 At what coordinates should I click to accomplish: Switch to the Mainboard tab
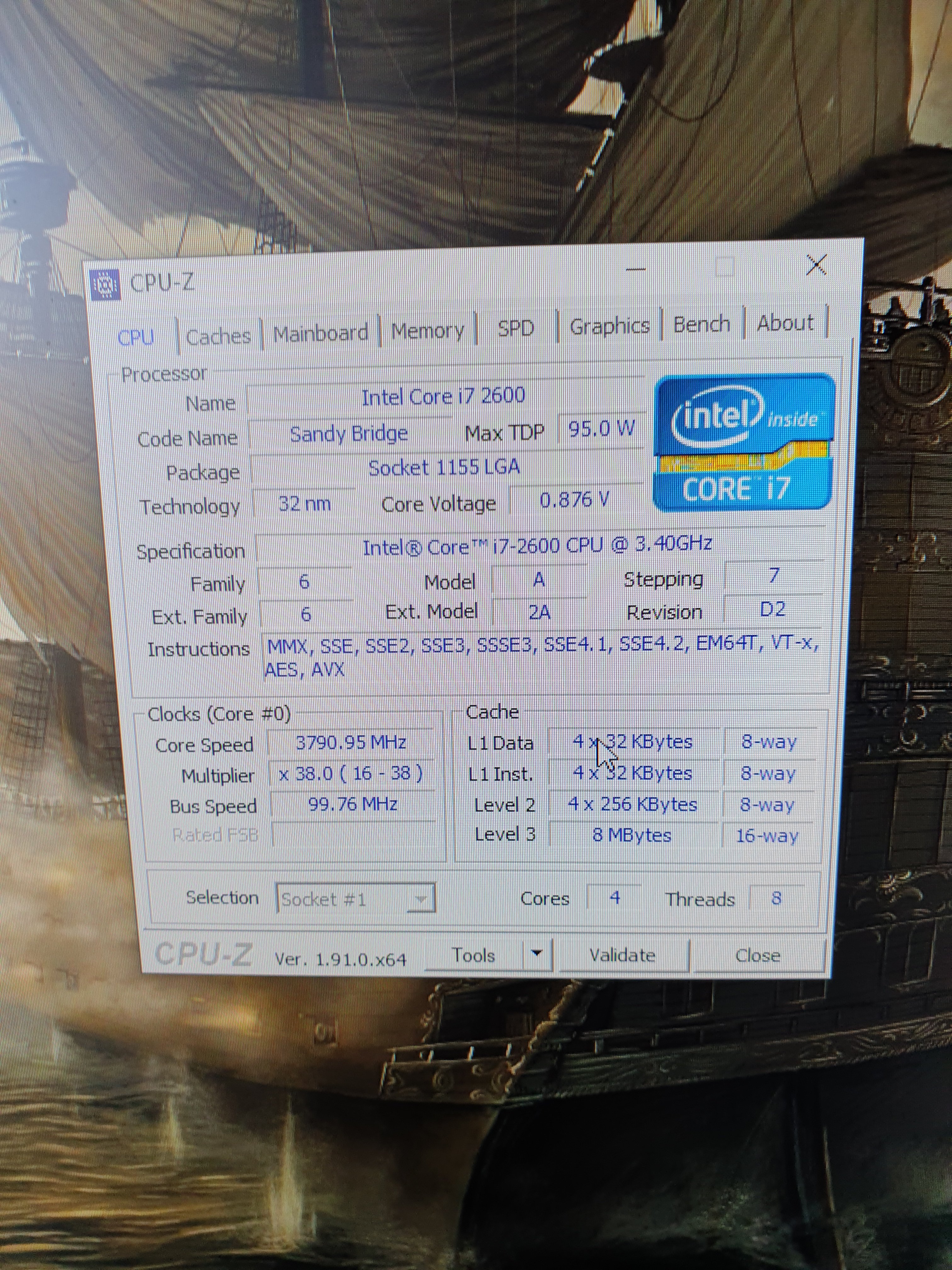point(320,333)
